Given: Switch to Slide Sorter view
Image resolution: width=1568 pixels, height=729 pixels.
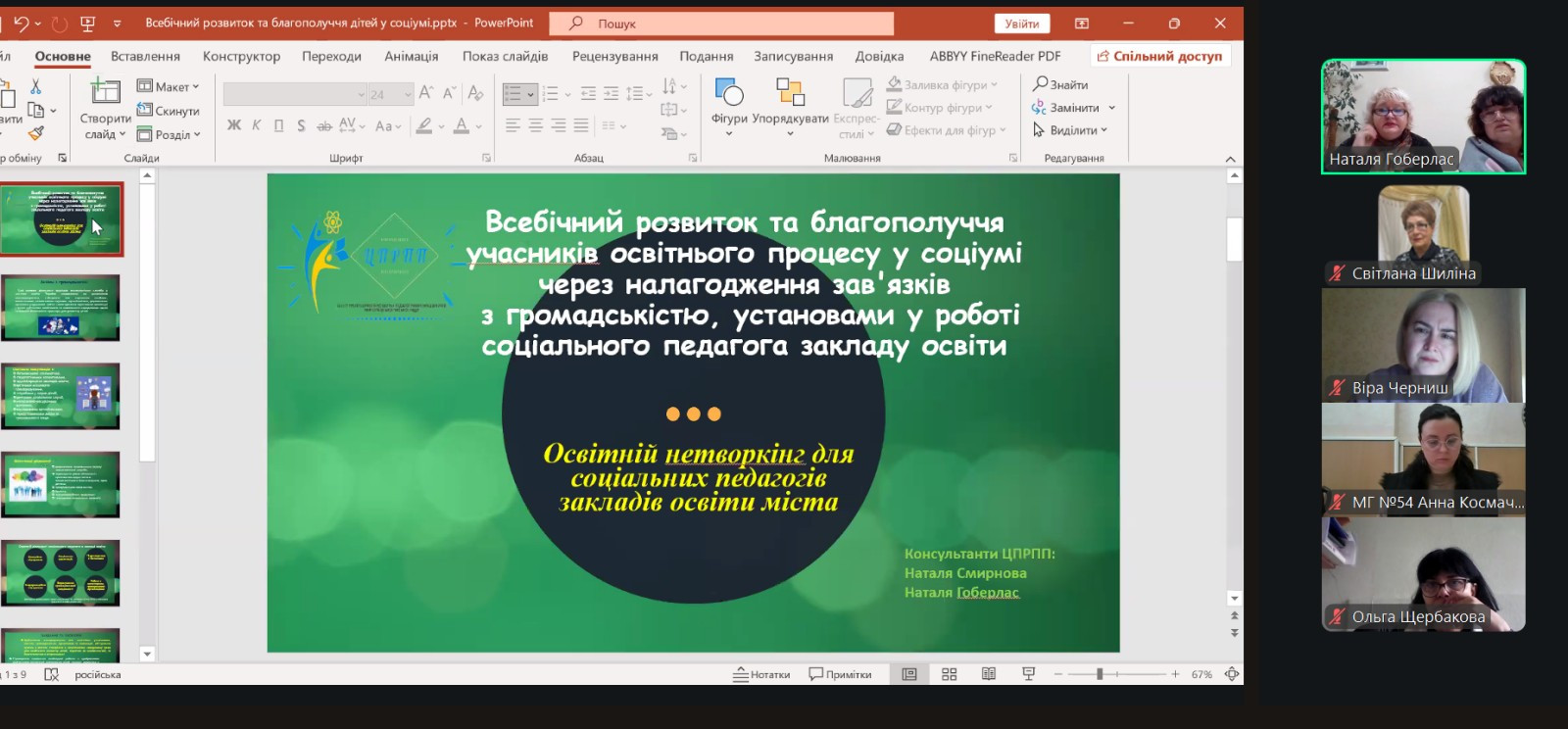Looking at the screenshot, I should [949, 674].
